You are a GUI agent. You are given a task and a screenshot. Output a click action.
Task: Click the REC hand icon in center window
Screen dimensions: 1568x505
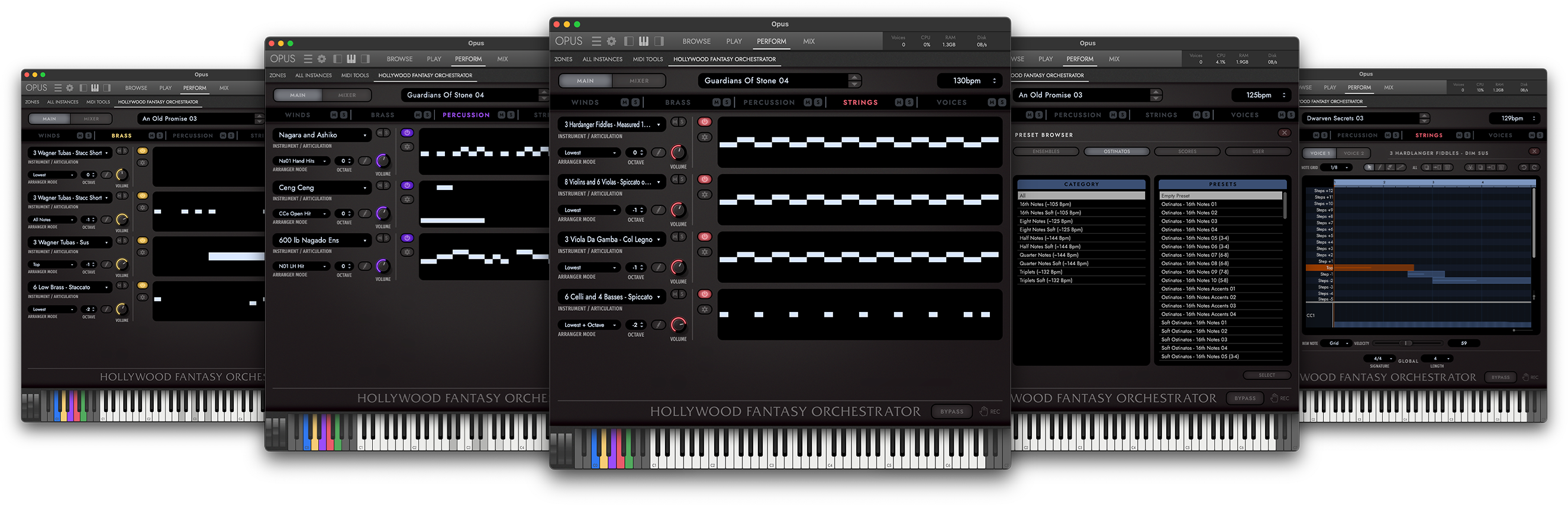[983, 411]
